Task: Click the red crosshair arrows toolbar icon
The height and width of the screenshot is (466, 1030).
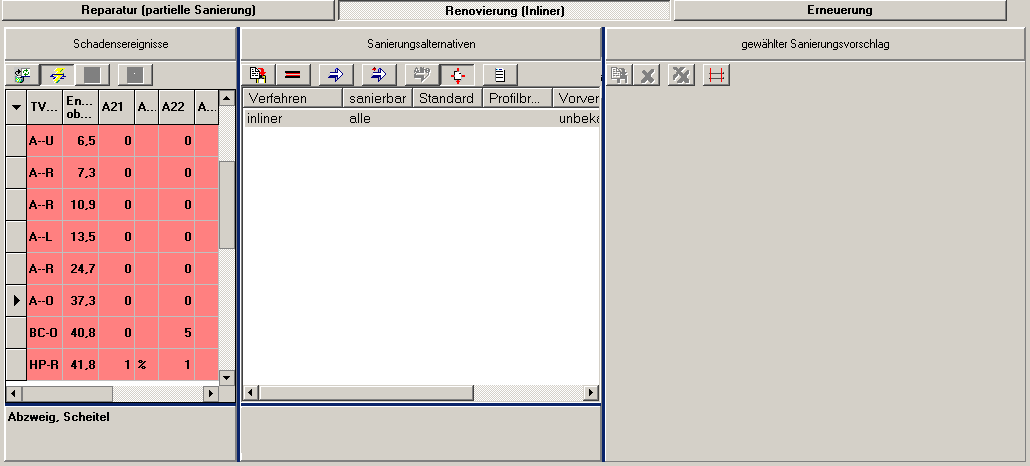Action: coord(458,75)
